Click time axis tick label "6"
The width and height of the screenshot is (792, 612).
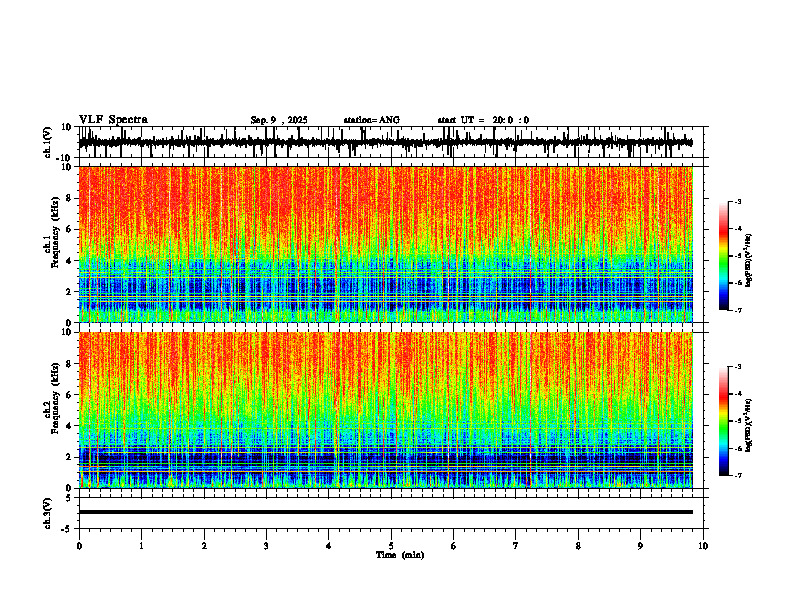click(454, 546)
